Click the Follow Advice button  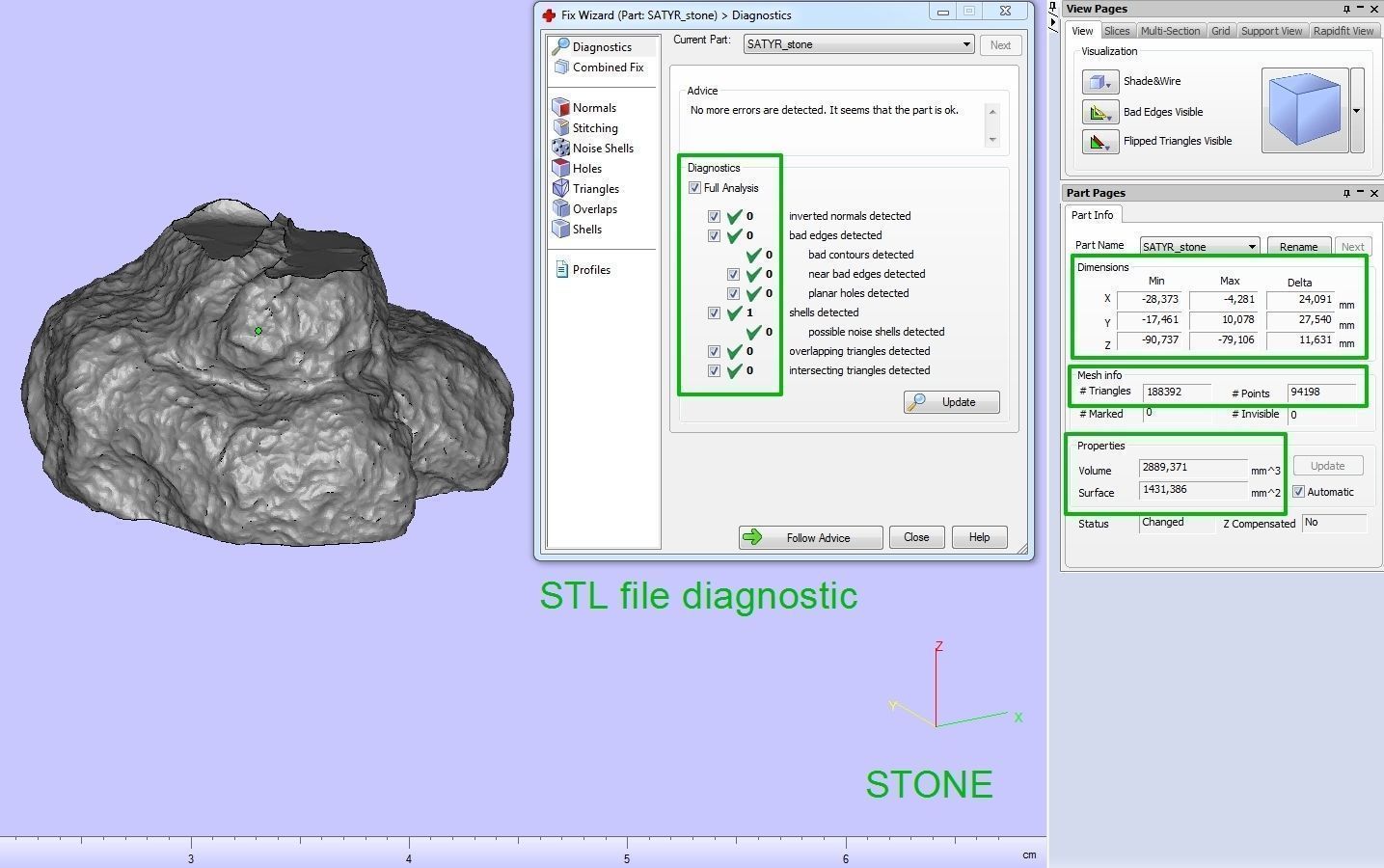[x=810, y=537]
